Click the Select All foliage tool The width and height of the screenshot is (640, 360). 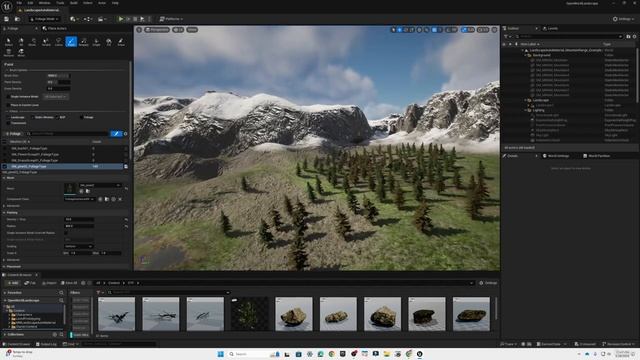(21, 42)
